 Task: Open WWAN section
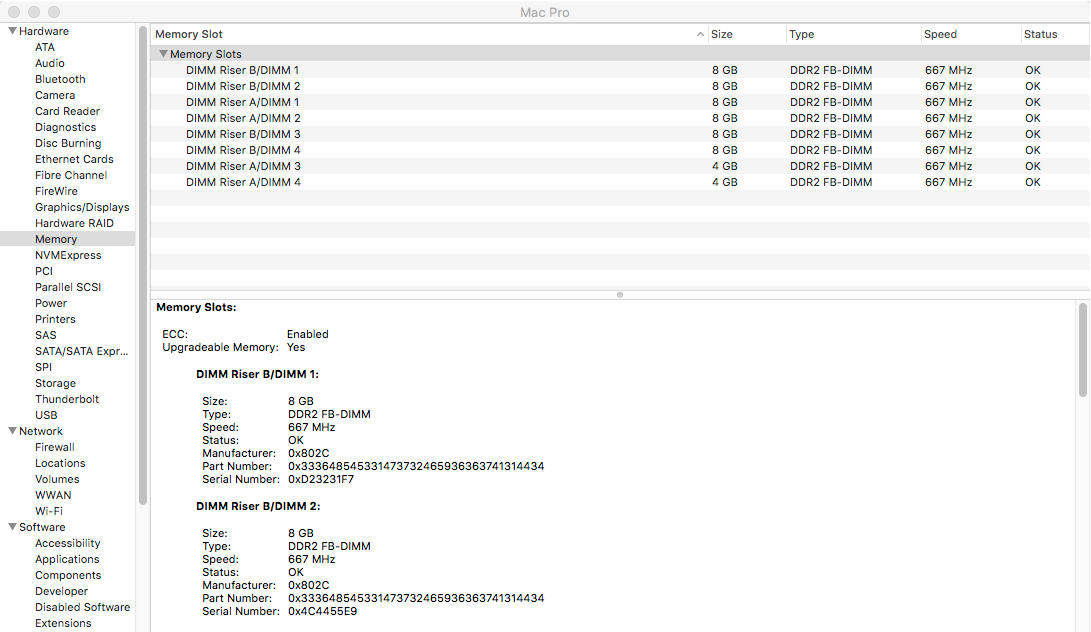53,495
